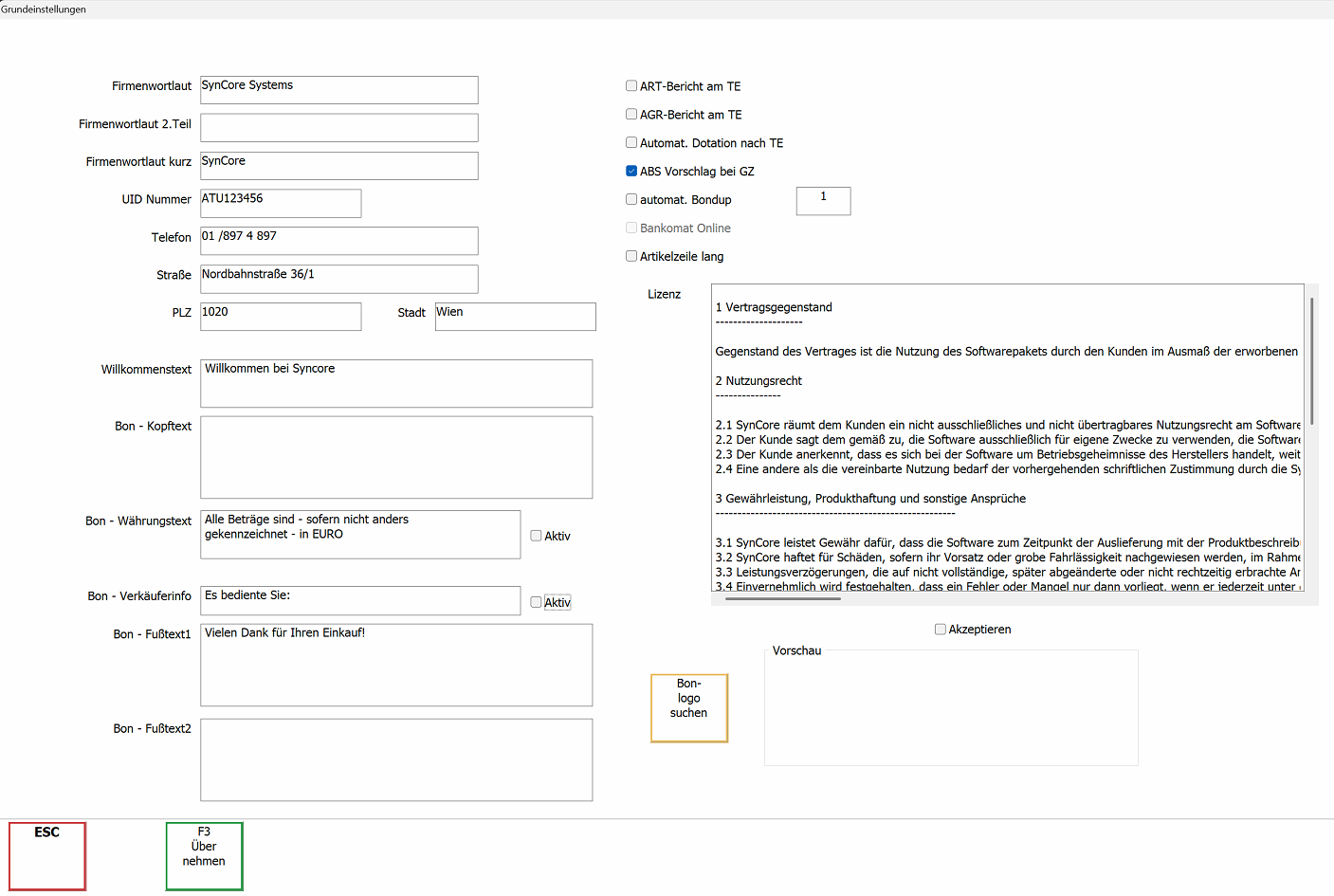
Task: Click into the Firmenwortlaut field
Action: pos(338,90)
